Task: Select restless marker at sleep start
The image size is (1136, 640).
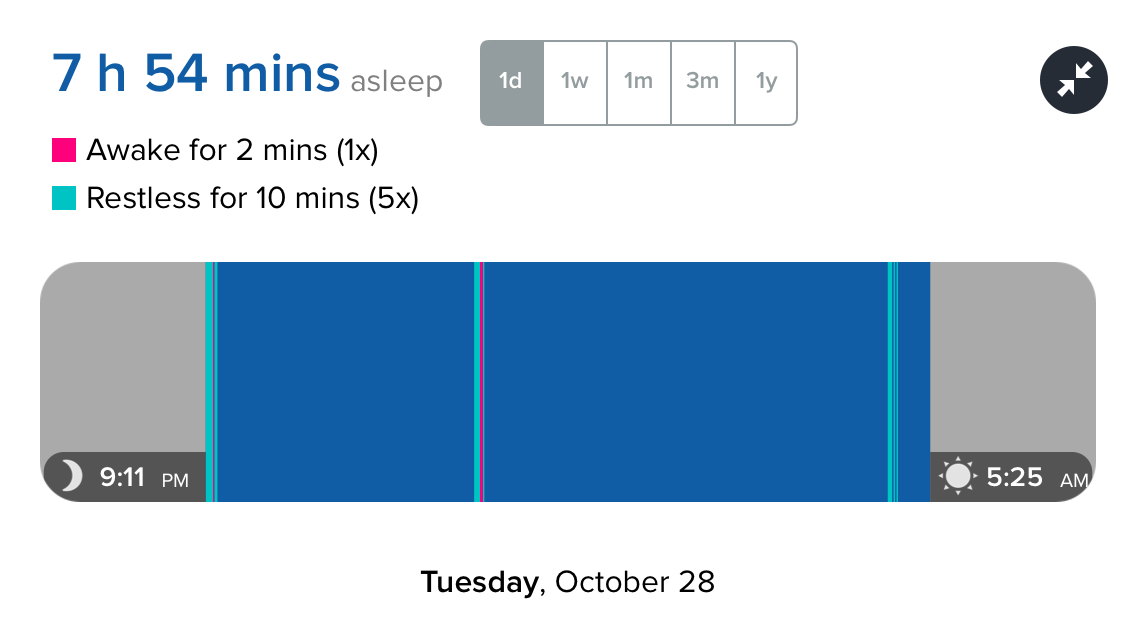Action: [209, 382]
